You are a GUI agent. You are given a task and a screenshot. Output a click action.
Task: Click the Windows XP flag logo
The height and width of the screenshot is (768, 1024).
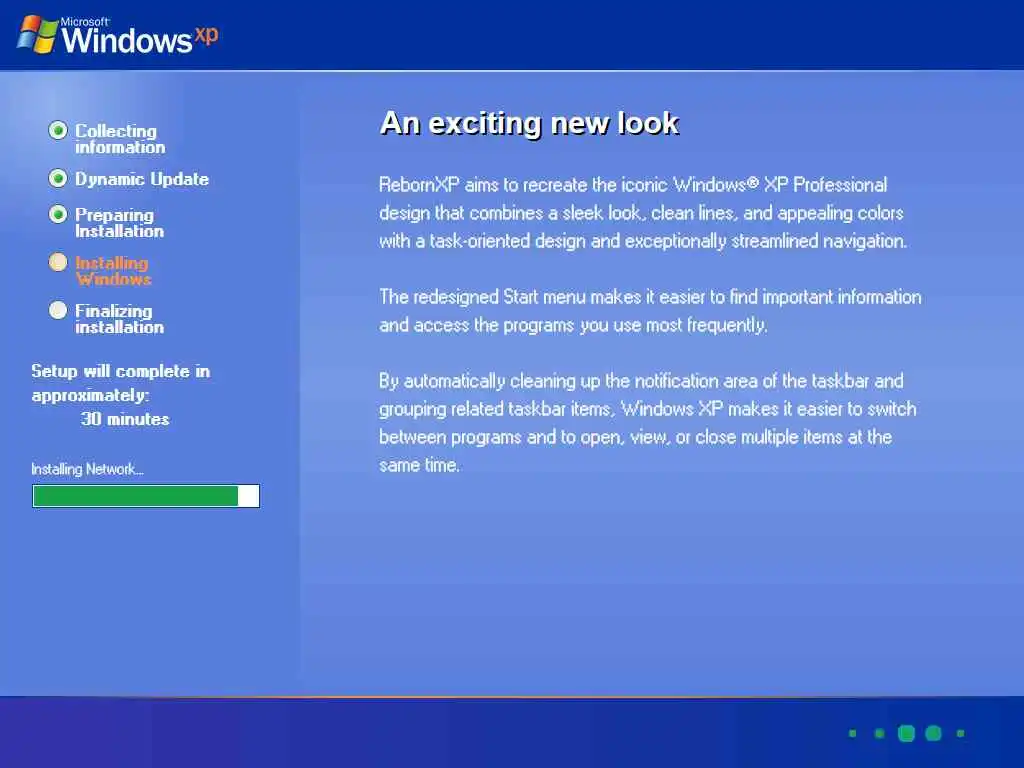point(37,35)
